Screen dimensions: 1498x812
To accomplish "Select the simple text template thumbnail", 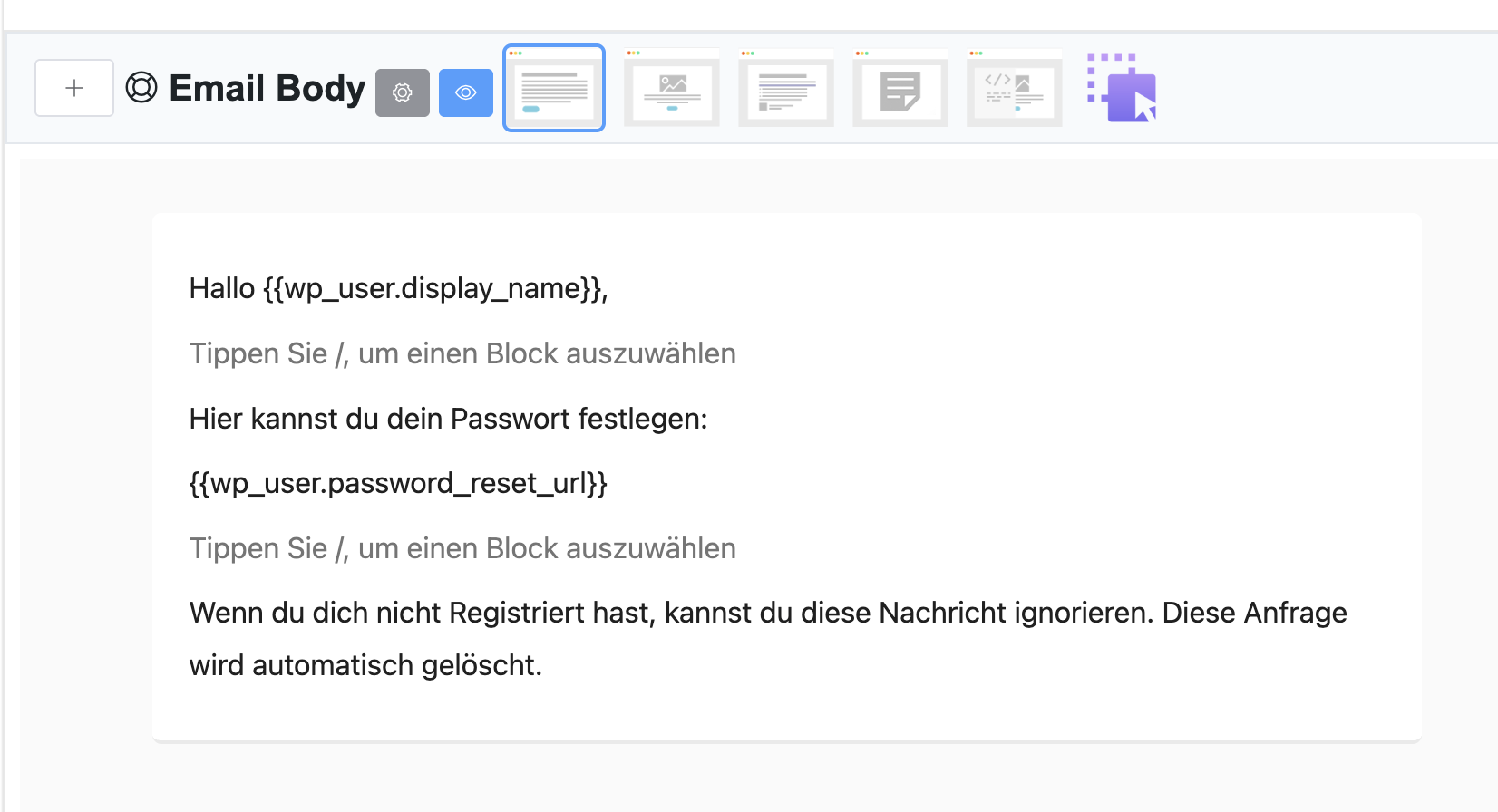I will click(x=554, y=88).
